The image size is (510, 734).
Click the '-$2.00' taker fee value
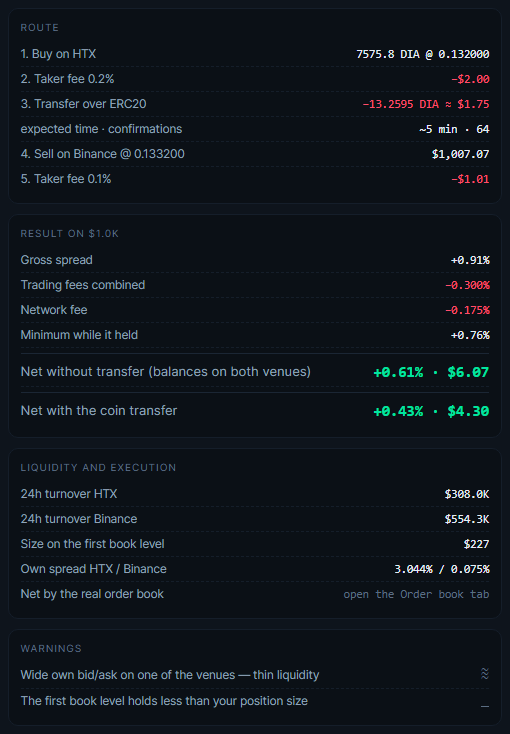click(x=470, y=79)
